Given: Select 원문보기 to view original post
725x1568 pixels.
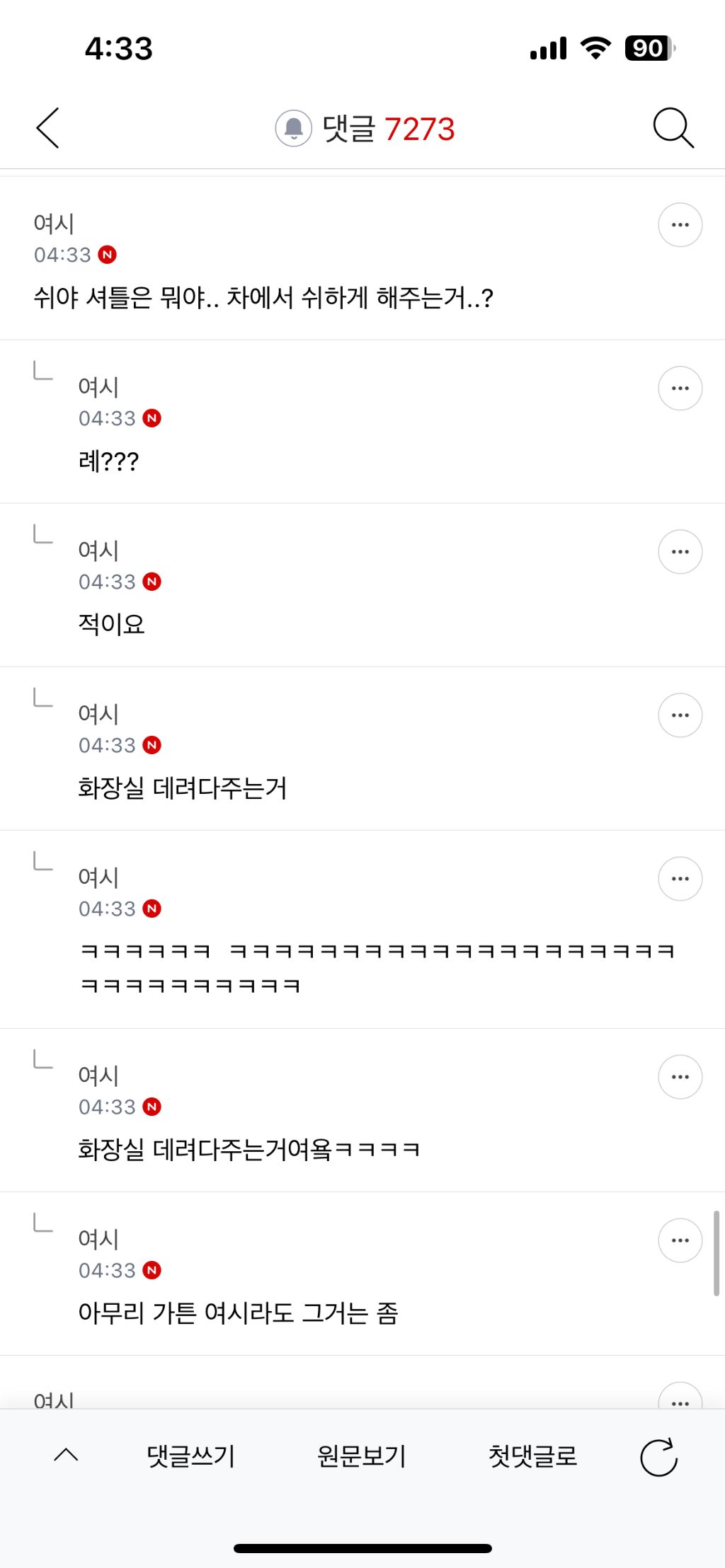Looking at the screenshot, I should click(362, 1456).
